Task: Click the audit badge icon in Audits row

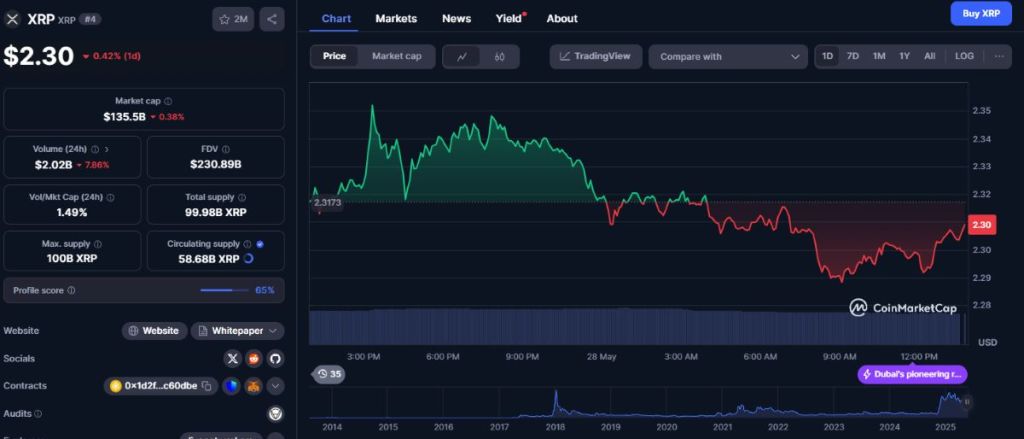Action: pos(275,414)
